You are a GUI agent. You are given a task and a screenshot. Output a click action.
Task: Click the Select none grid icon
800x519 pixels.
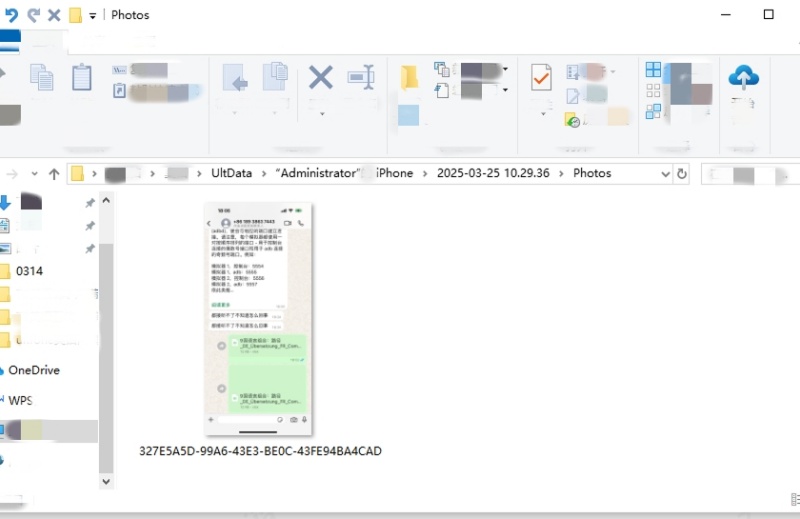tap(653, 91)
